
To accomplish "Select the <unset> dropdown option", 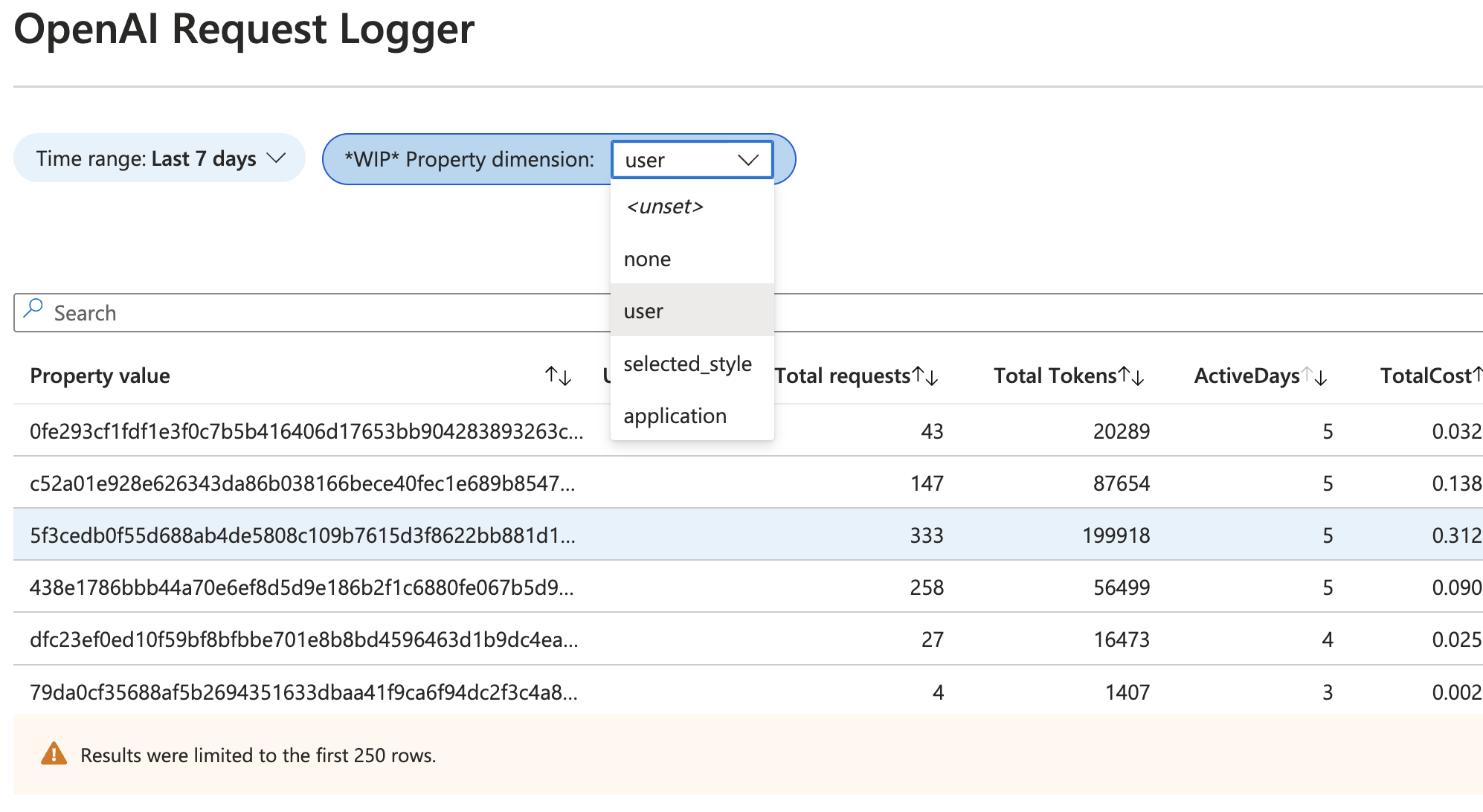I will 664,207.
